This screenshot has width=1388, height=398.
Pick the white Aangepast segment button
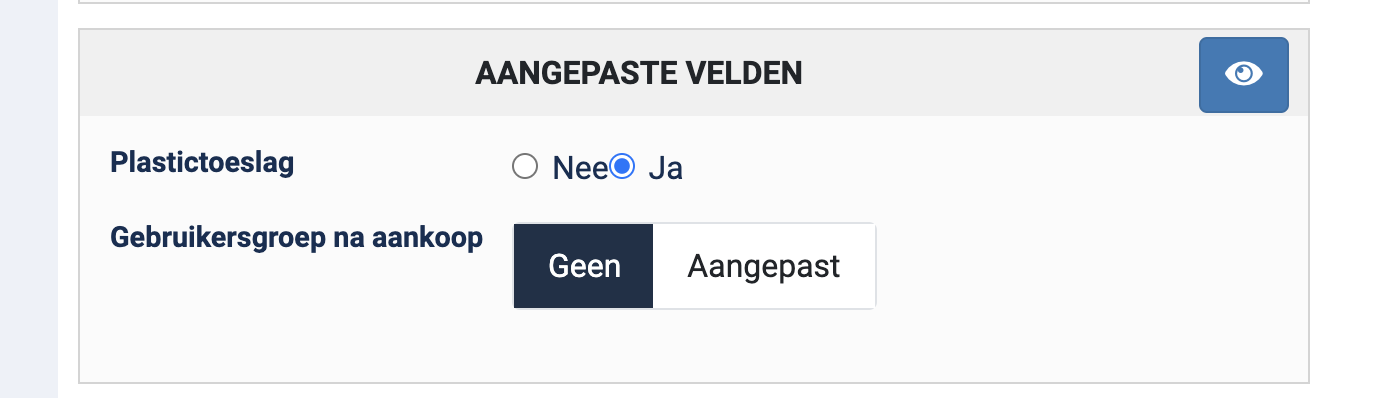coord(764,266)
